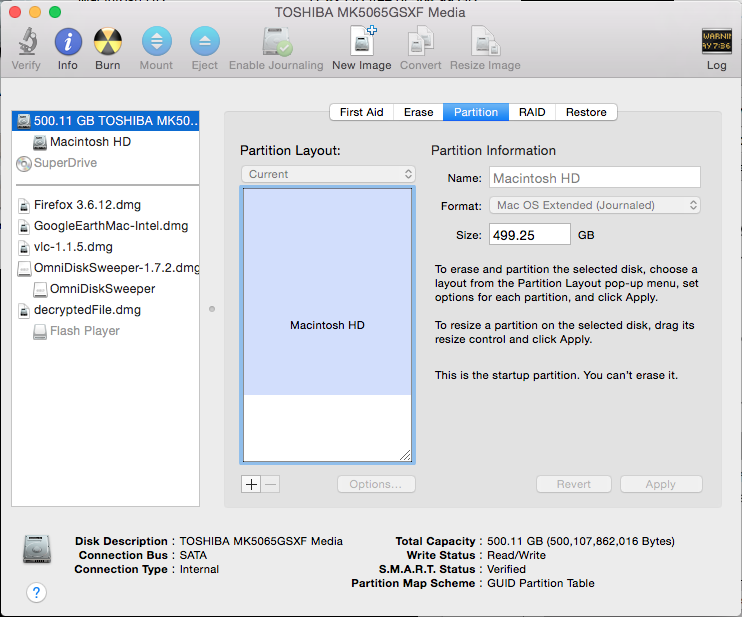Switch to the Erase tab
Image resolution: width=742 pixels, height=617 pixels.
(418, 112)
